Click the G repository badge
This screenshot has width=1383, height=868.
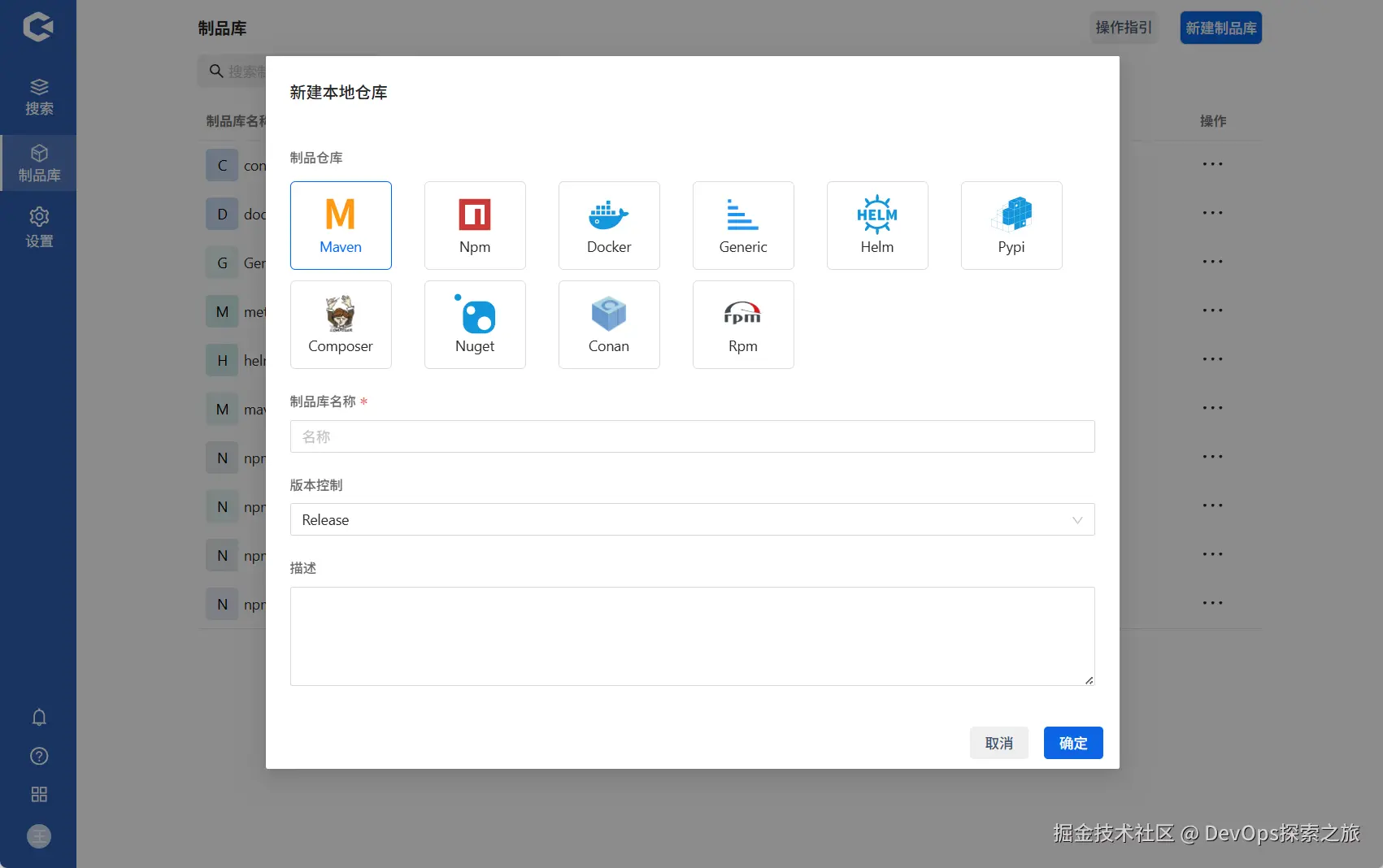point(222,263)
